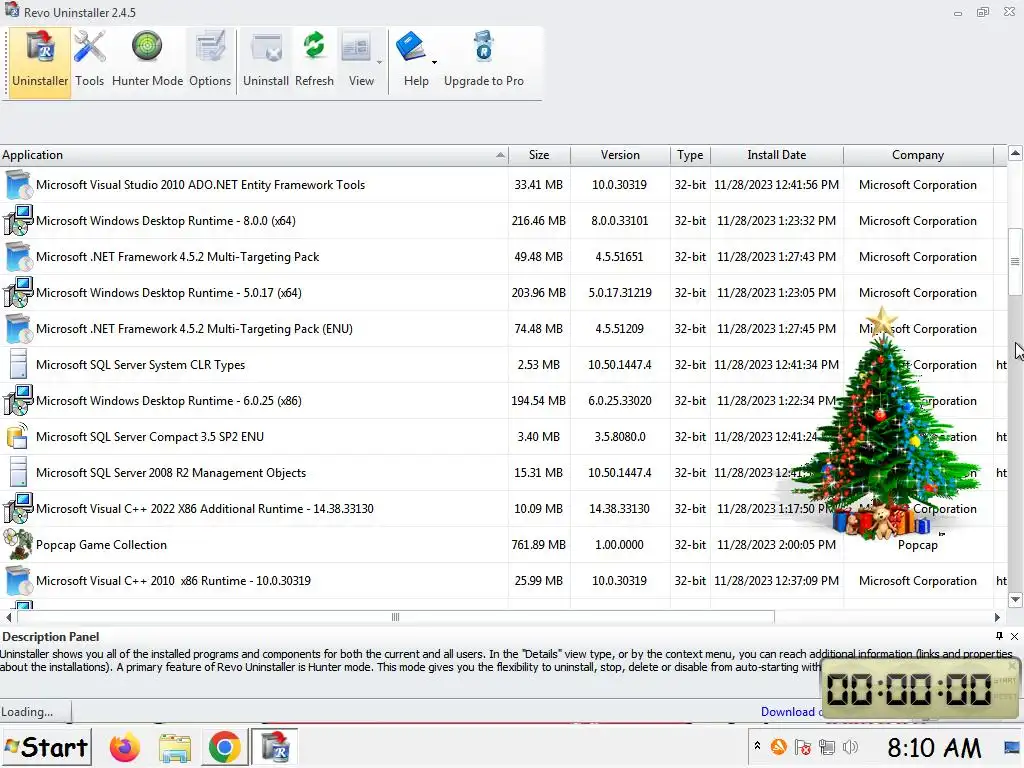Click the Uninstall toolbar button
The width and height of the screenshot is (1024, 768).
coord(266,62)
